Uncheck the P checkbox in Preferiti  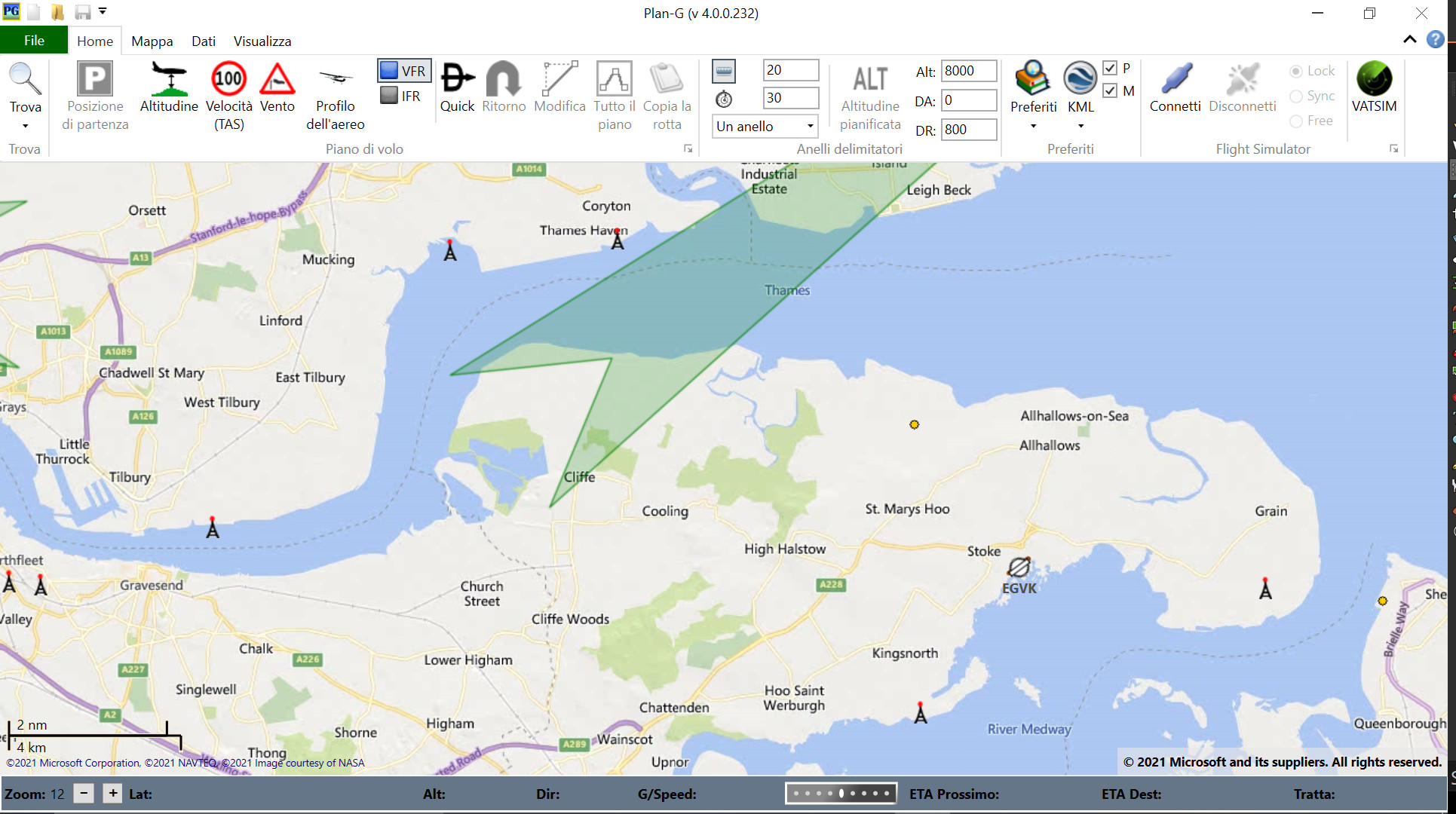[1110, 69]
